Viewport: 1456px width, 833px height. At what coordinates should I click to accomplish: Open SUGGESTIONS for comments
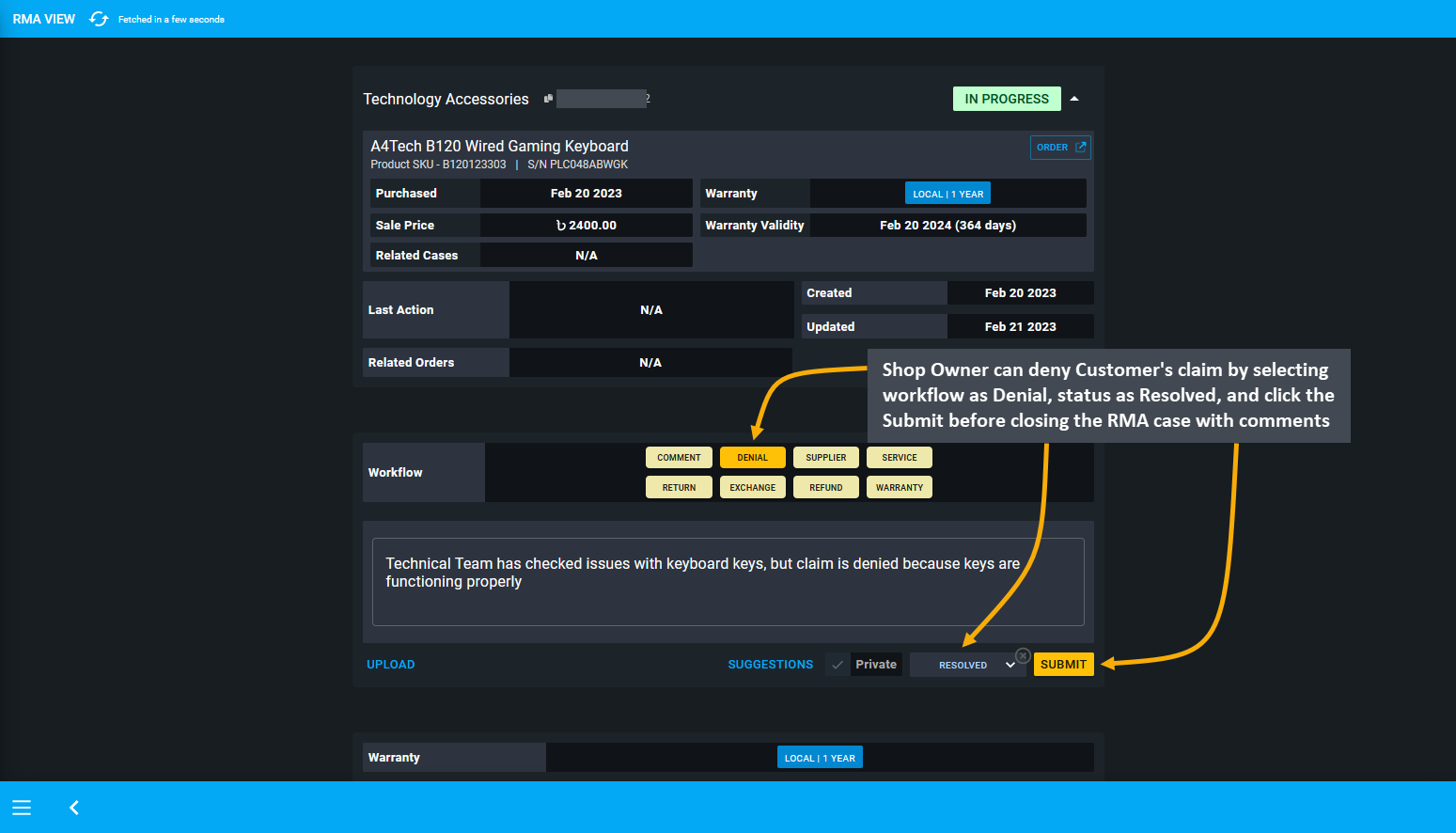(770, 665)
